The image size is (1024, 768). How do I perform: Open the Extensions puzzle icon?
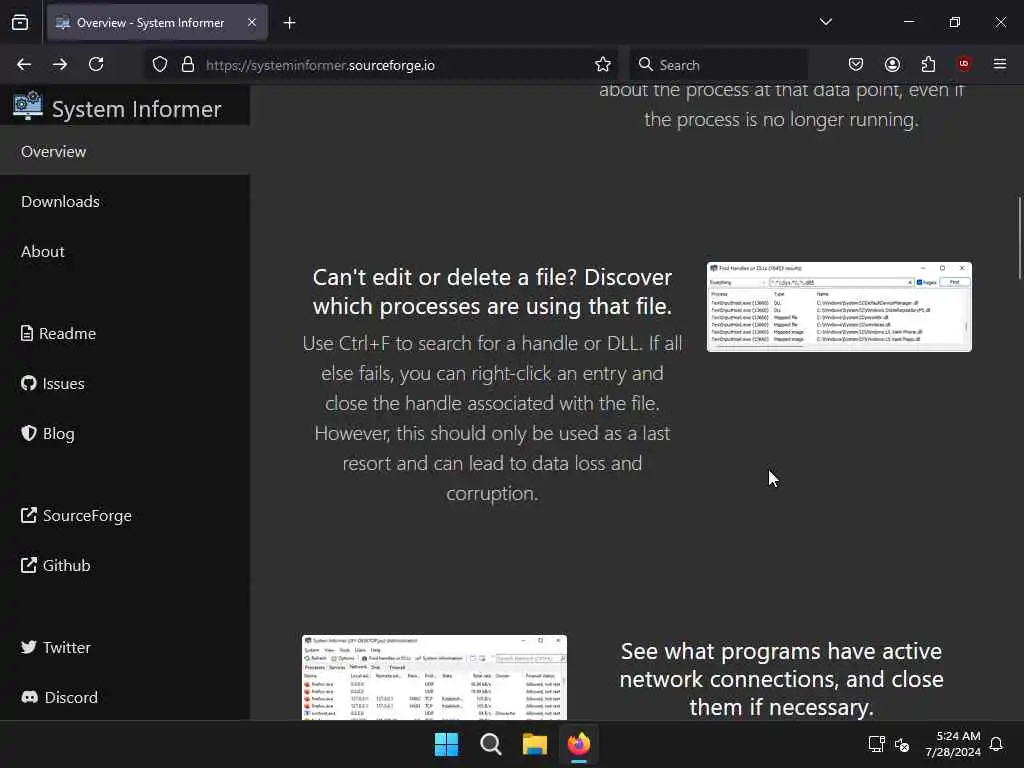click(x=928, y=64)
